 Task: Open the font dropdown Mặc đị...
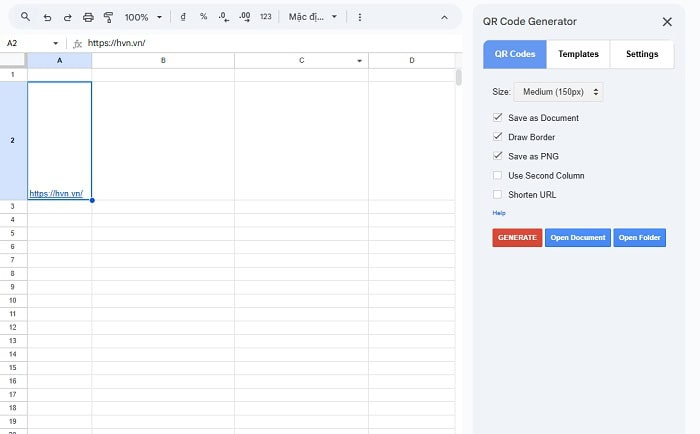click(312, 17)
